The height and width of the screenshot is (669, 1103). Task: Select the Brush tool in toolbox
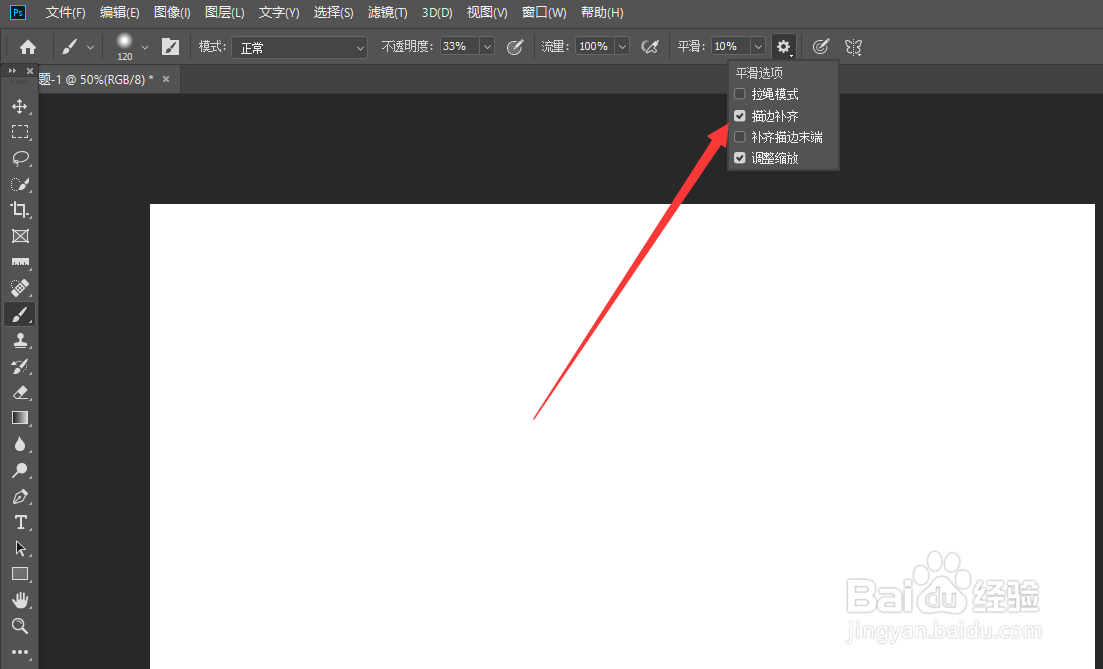point(20,314)
